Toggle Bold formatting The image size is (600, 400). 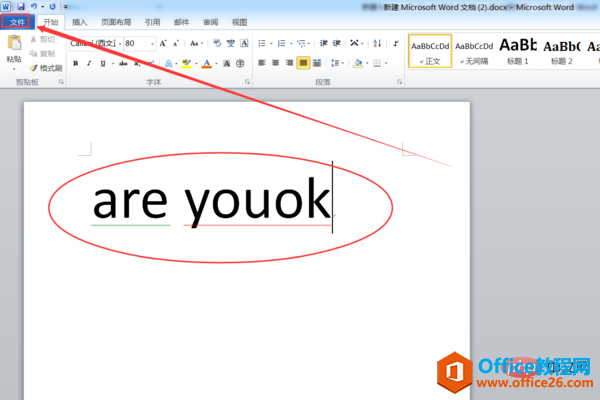coord(76,64)
